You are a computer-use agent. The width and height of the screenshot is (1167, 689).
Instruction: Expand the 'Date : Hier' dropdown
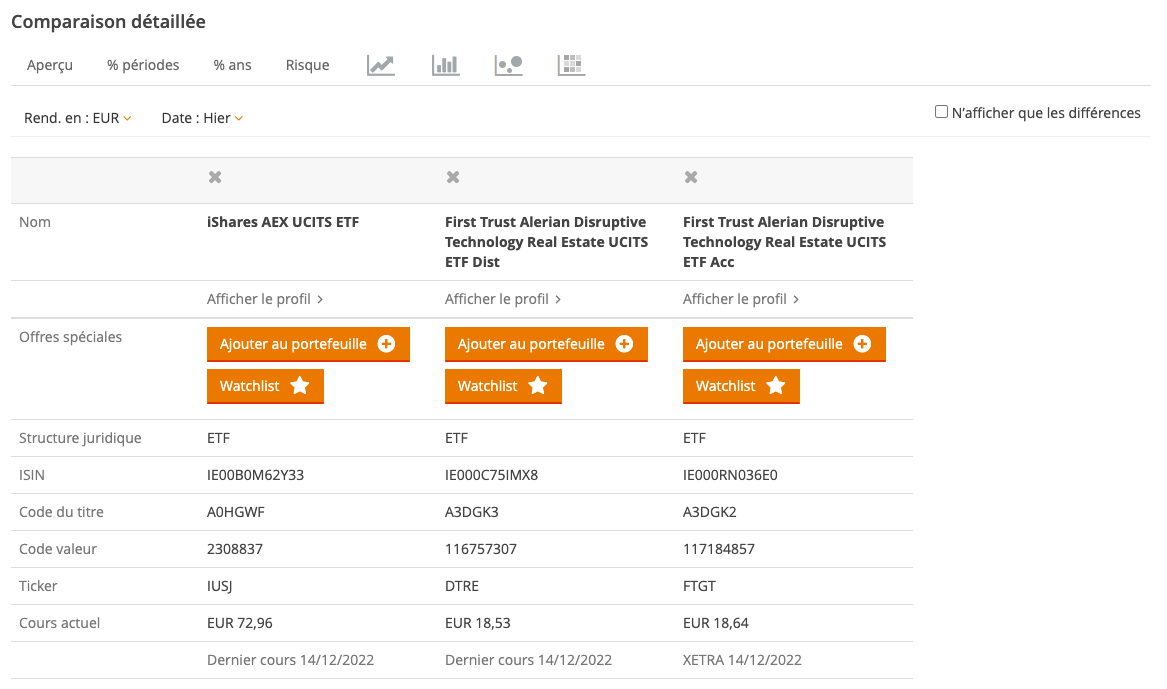click(x=202, y=118)
